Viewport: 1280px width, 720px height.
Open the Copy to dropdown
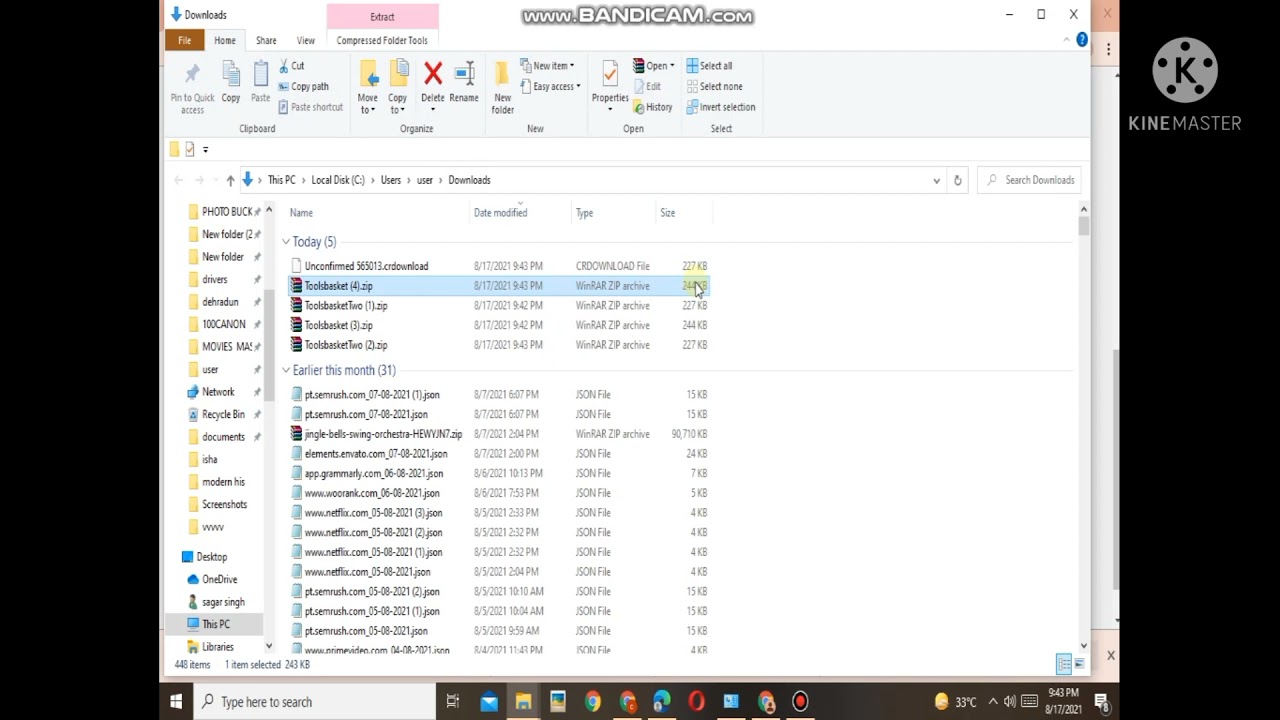click(x=398, y=88)
